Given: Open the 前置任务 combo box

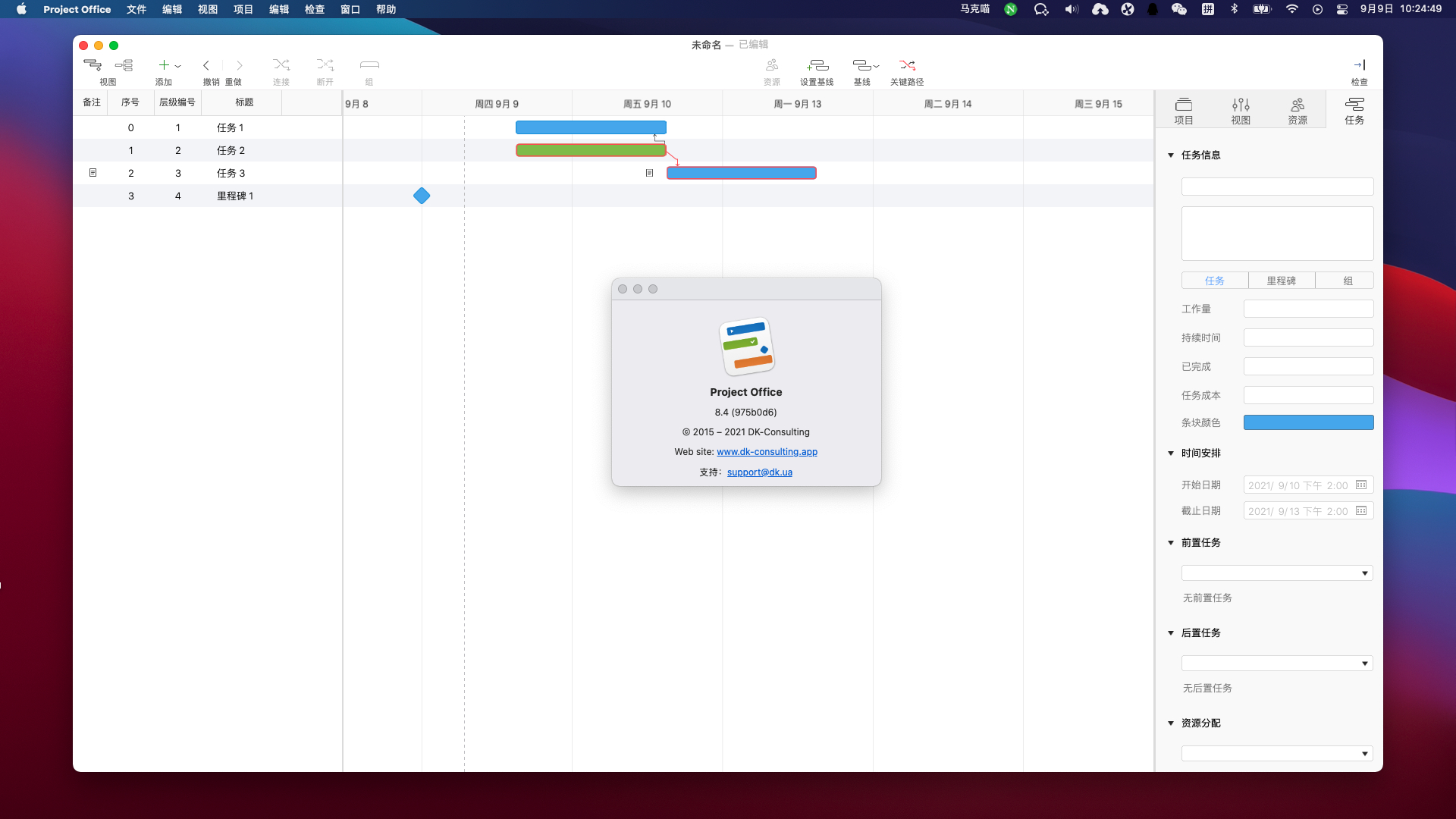Looking at the screenshot, I should tap(1277, 573).
